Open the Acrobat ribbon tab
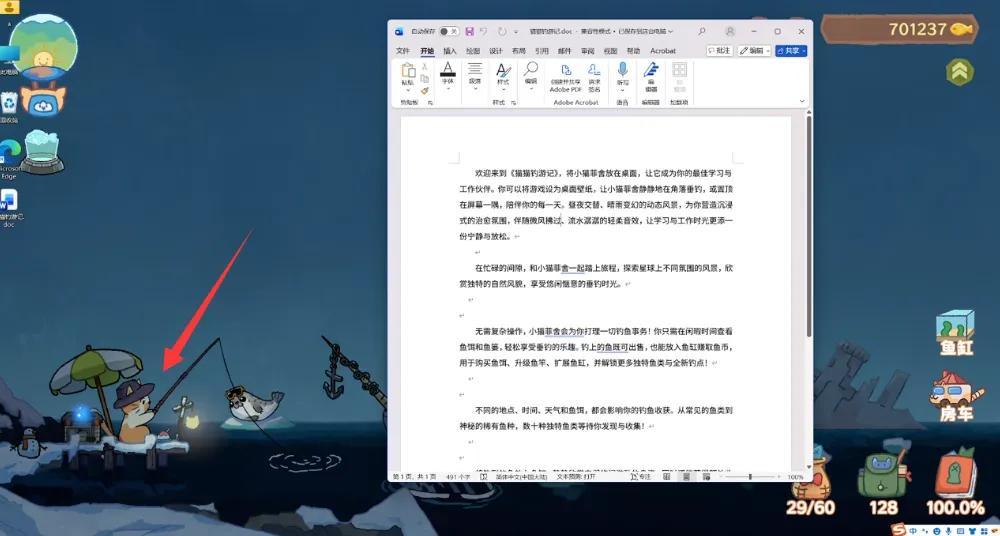Image resolution: width=1000 pixels, height=536 pixels. click(x=663, y=50)
